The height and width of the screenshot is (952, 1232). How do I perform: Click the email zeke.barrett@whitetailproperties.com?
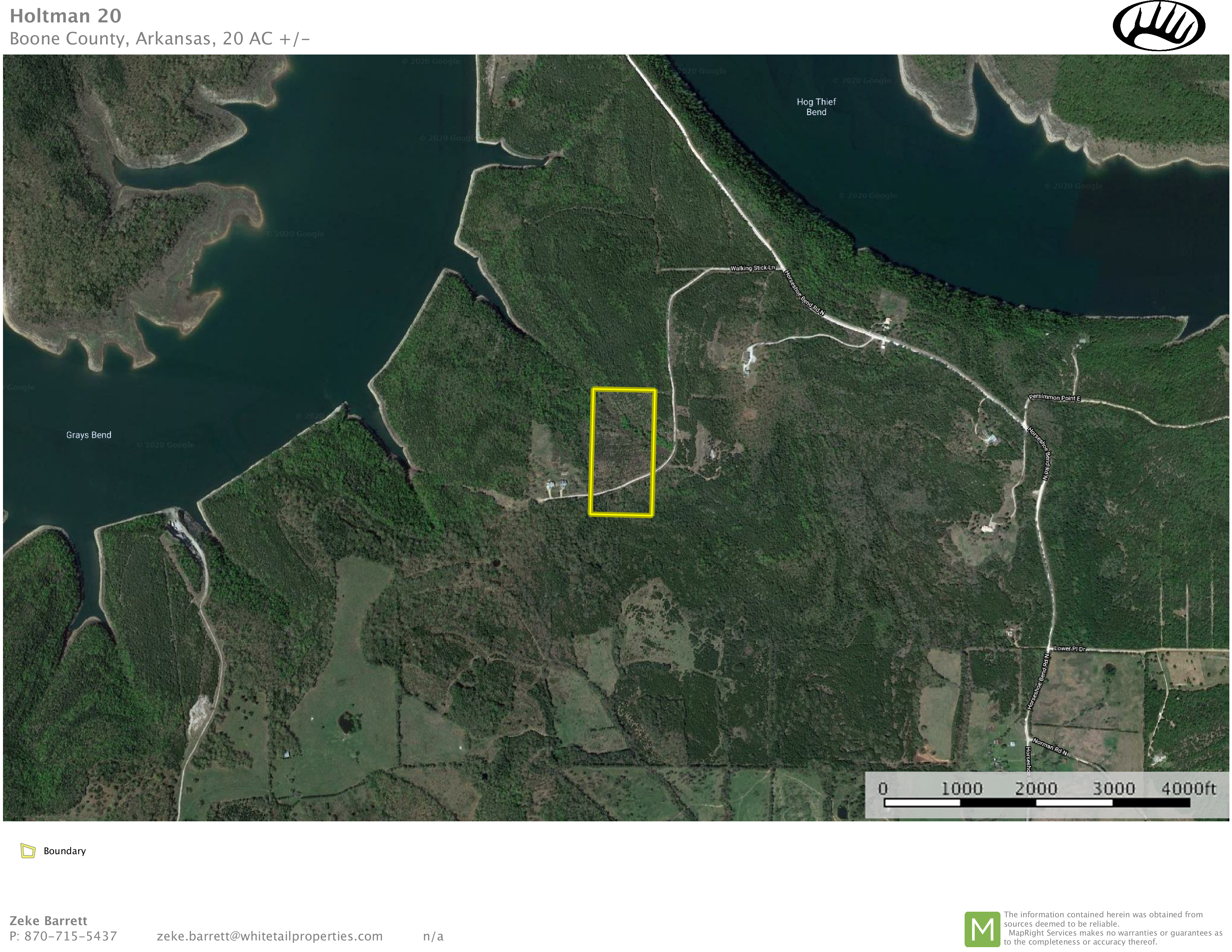click(x=270, y=936)
